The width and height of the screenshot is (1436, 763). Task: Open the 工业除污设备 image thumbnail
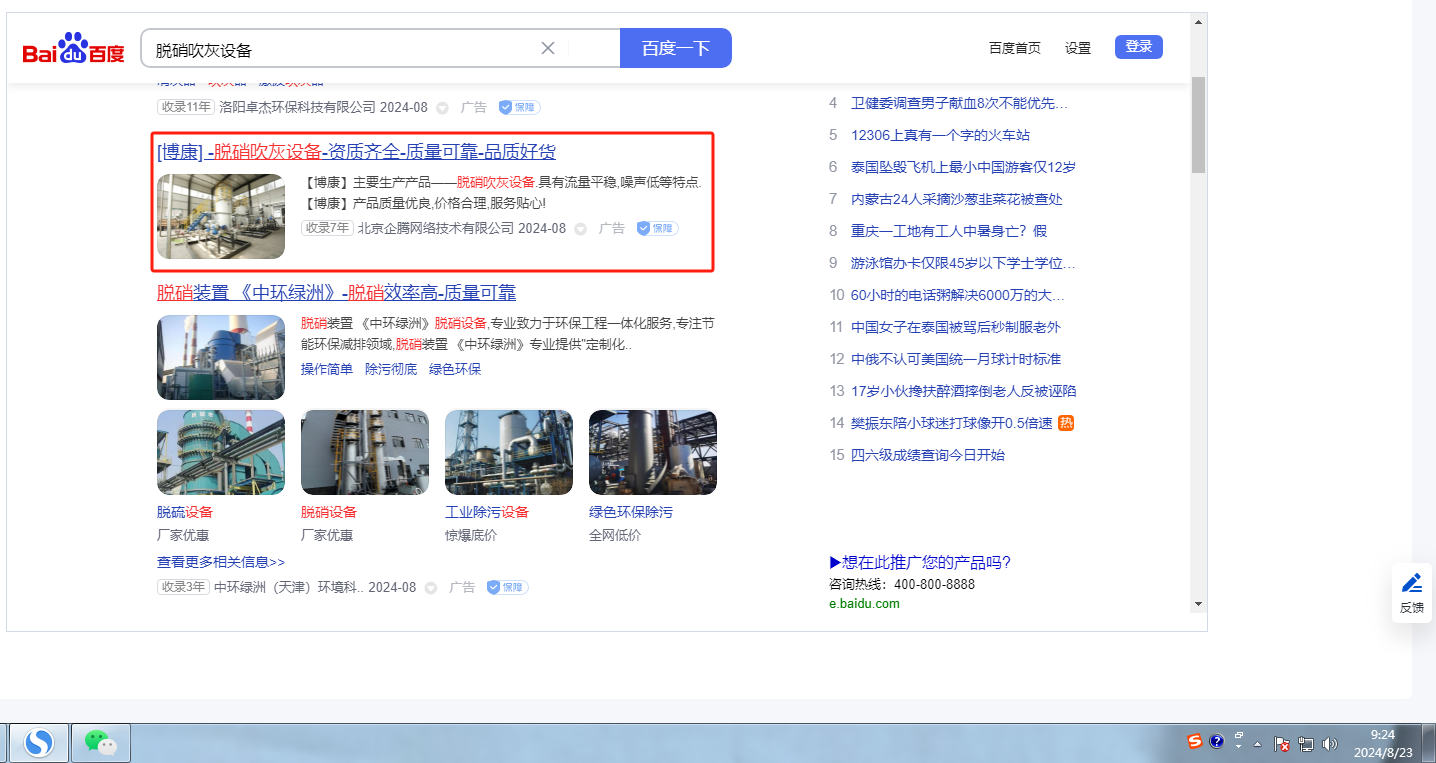(508, 452)
